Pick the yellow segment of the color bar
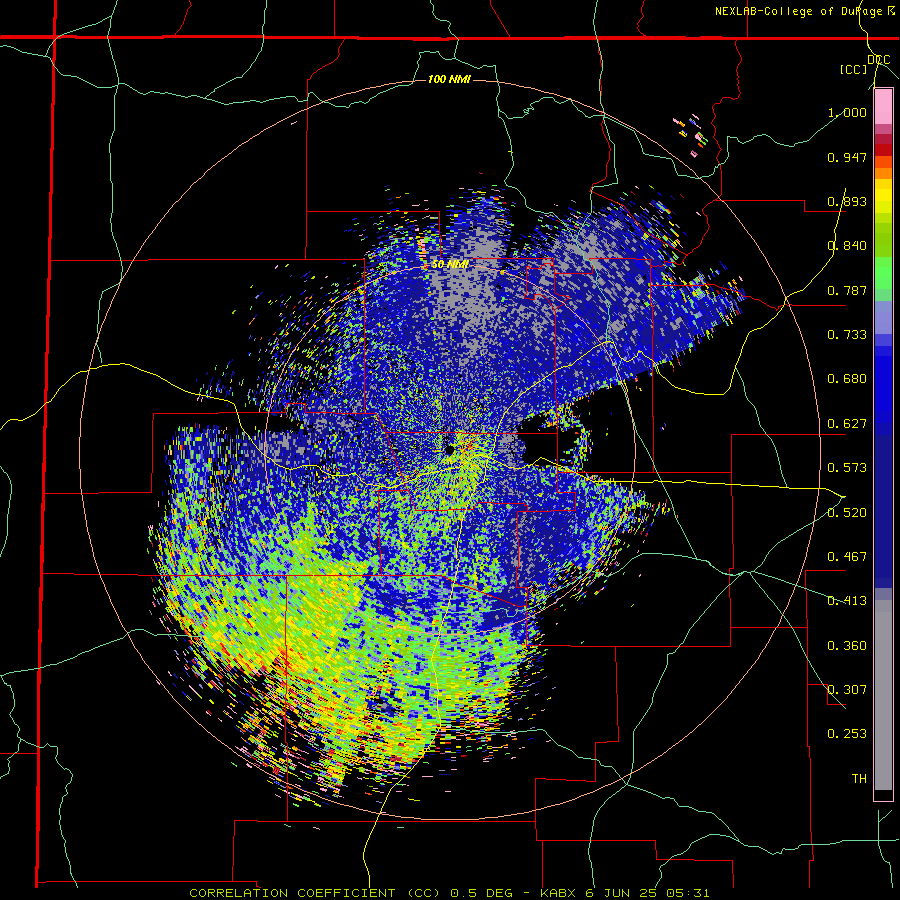900x900 pixels. pos(883,196)
